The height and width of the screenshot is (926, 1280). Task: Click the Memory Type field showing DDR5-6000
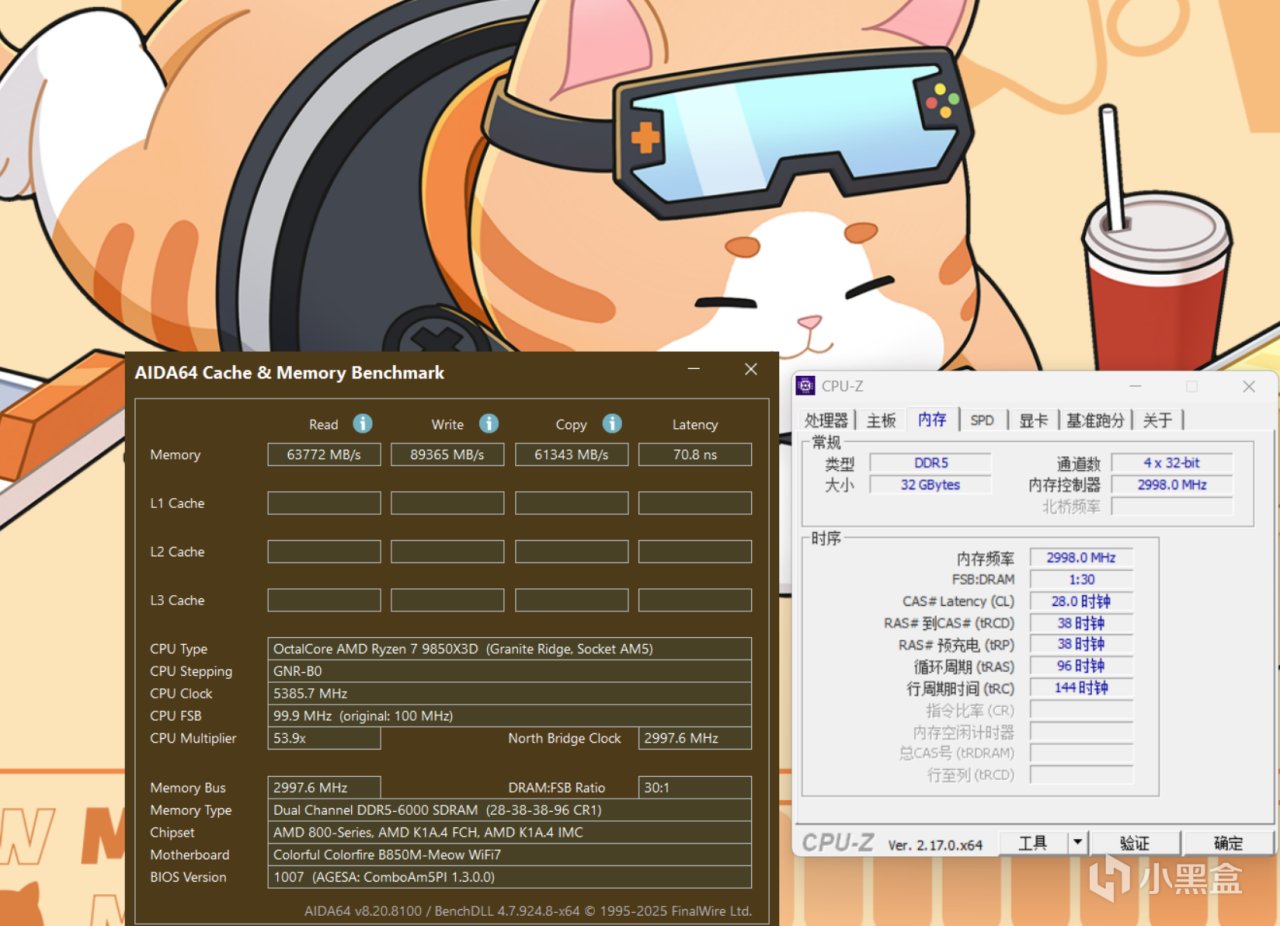coord(510,810)
